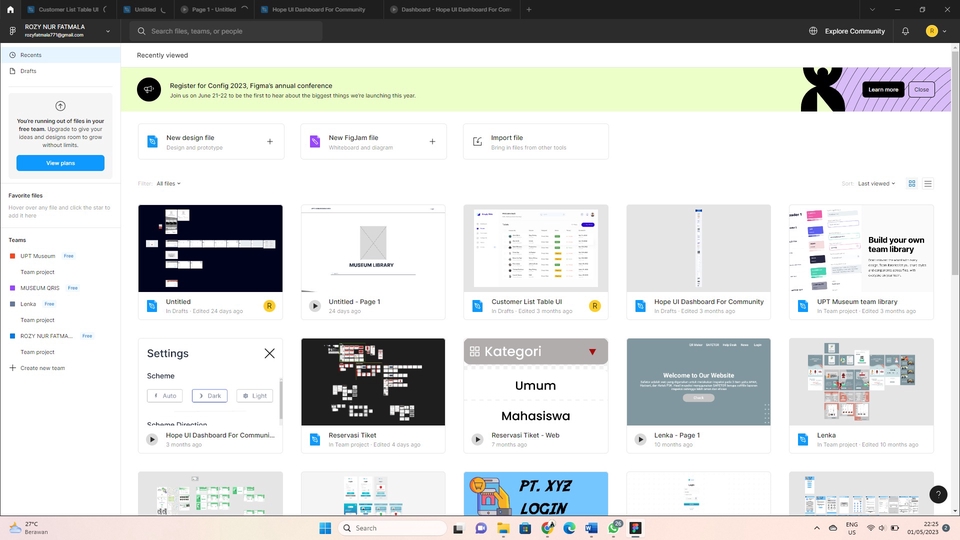Click the megaphone icon in the banner

click(149, 89)
